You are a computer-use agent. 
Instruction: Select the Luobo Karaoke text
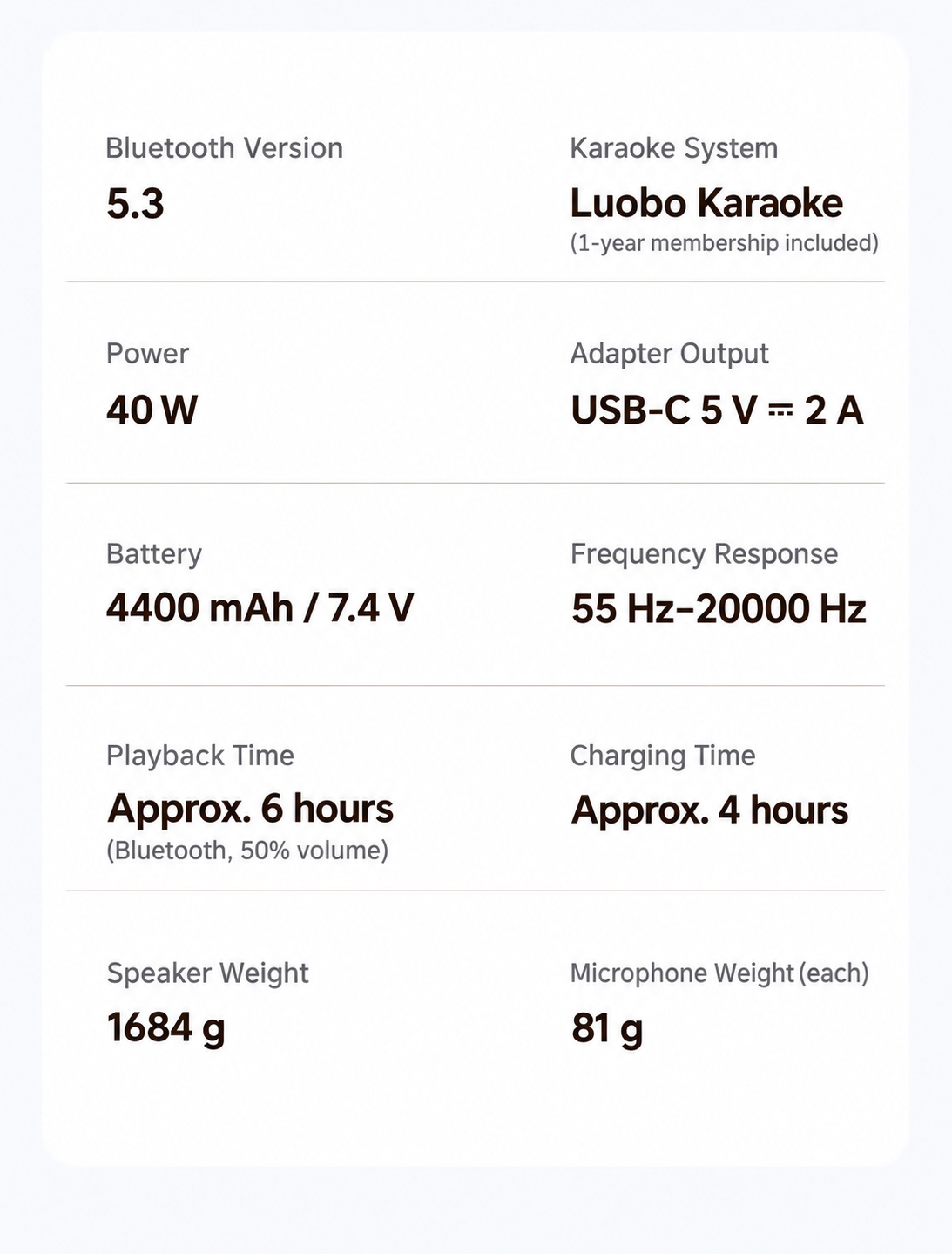pos(706,204)
